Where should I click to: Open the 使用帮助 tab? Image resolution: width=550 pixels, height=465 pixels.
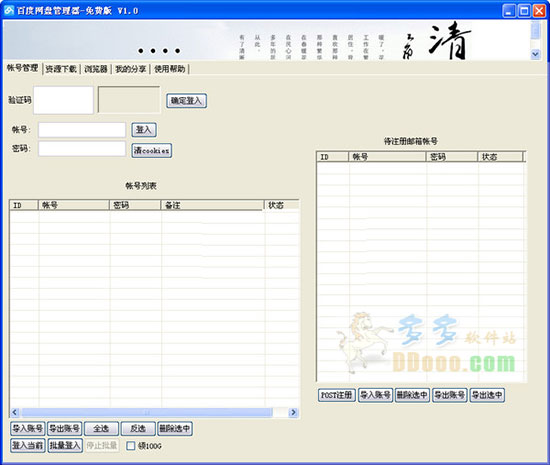(169, 69)
